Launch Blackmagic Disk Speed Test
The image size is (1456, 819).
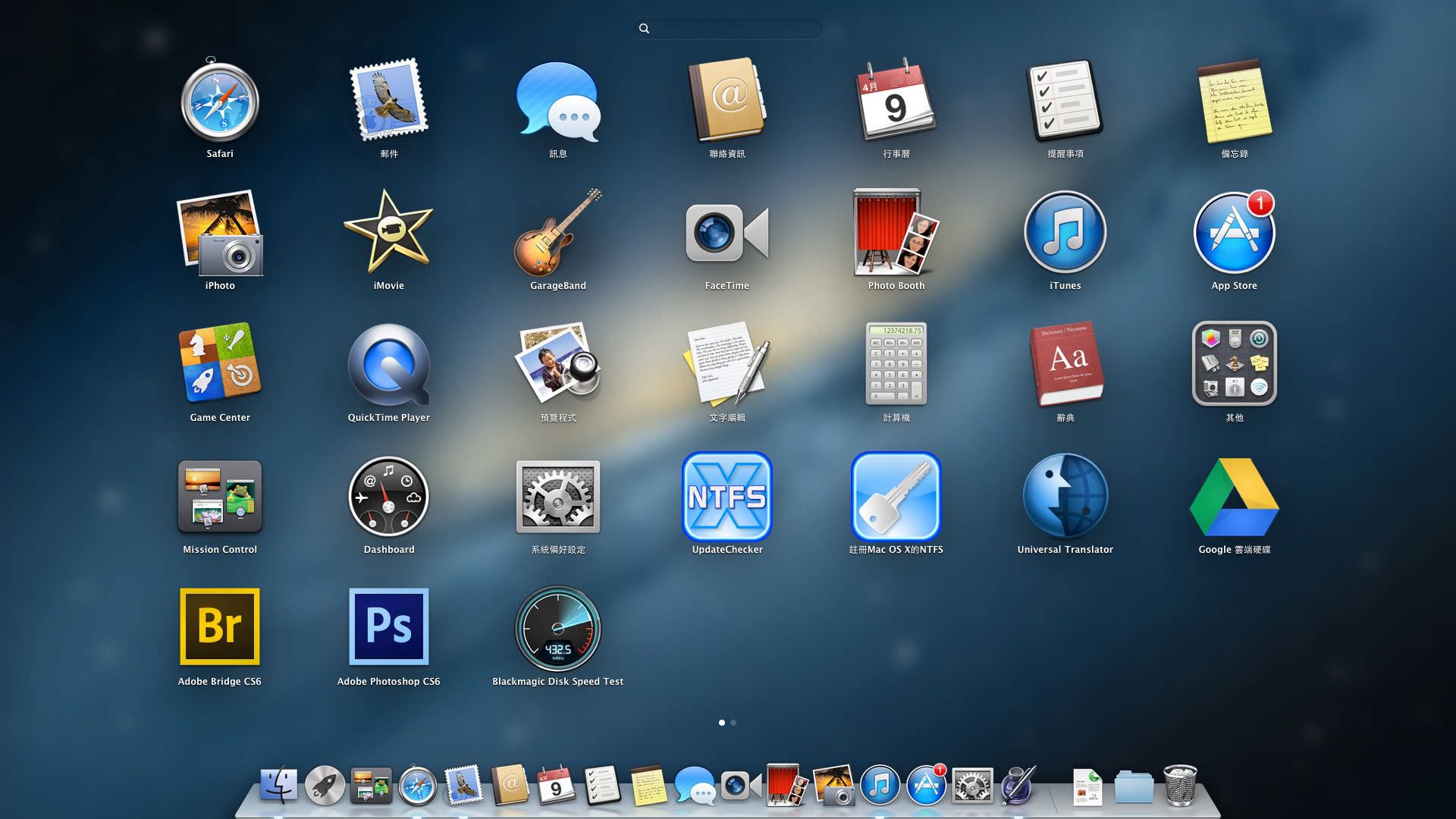(557, 628)
